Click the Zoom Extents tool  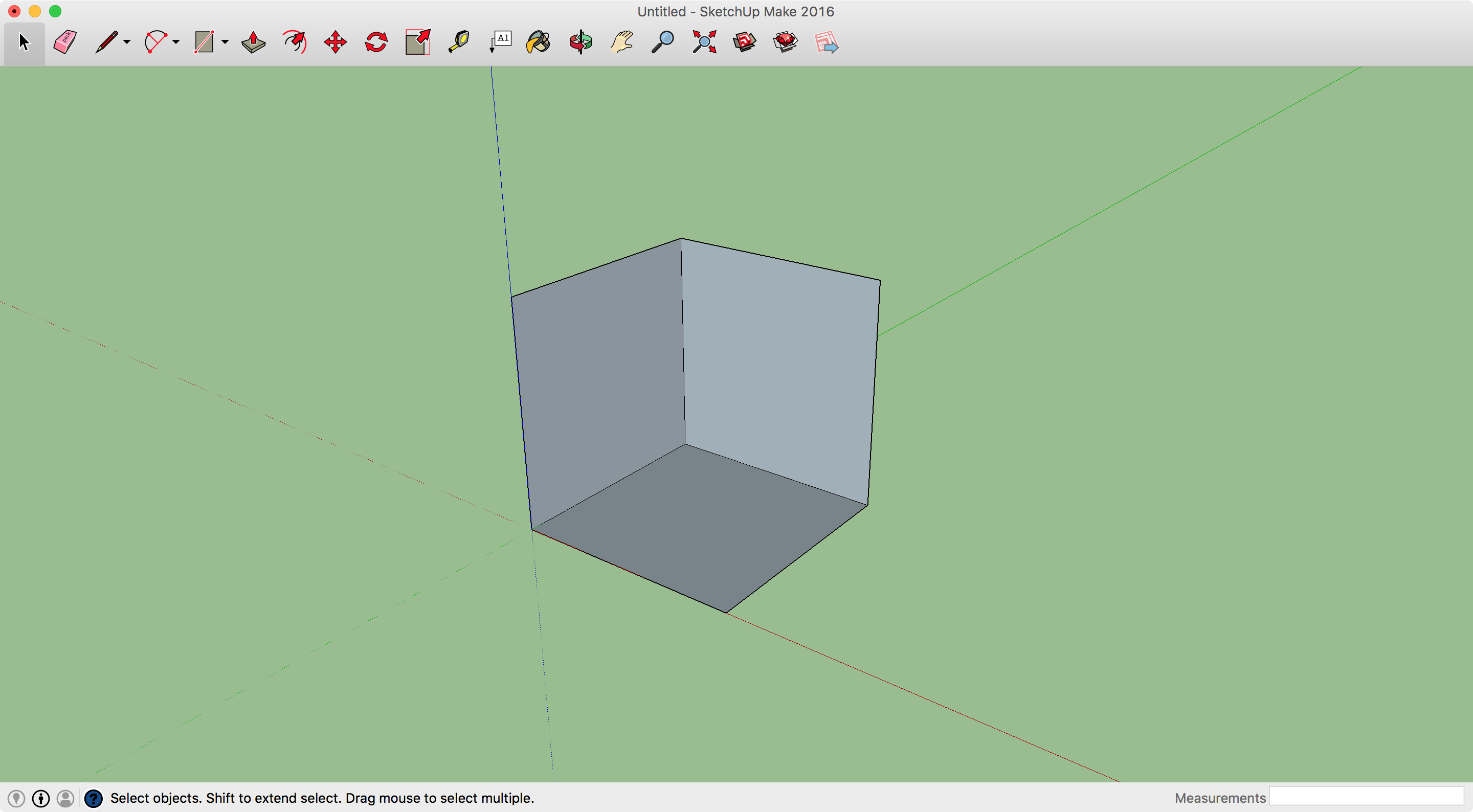coord(704,42)
